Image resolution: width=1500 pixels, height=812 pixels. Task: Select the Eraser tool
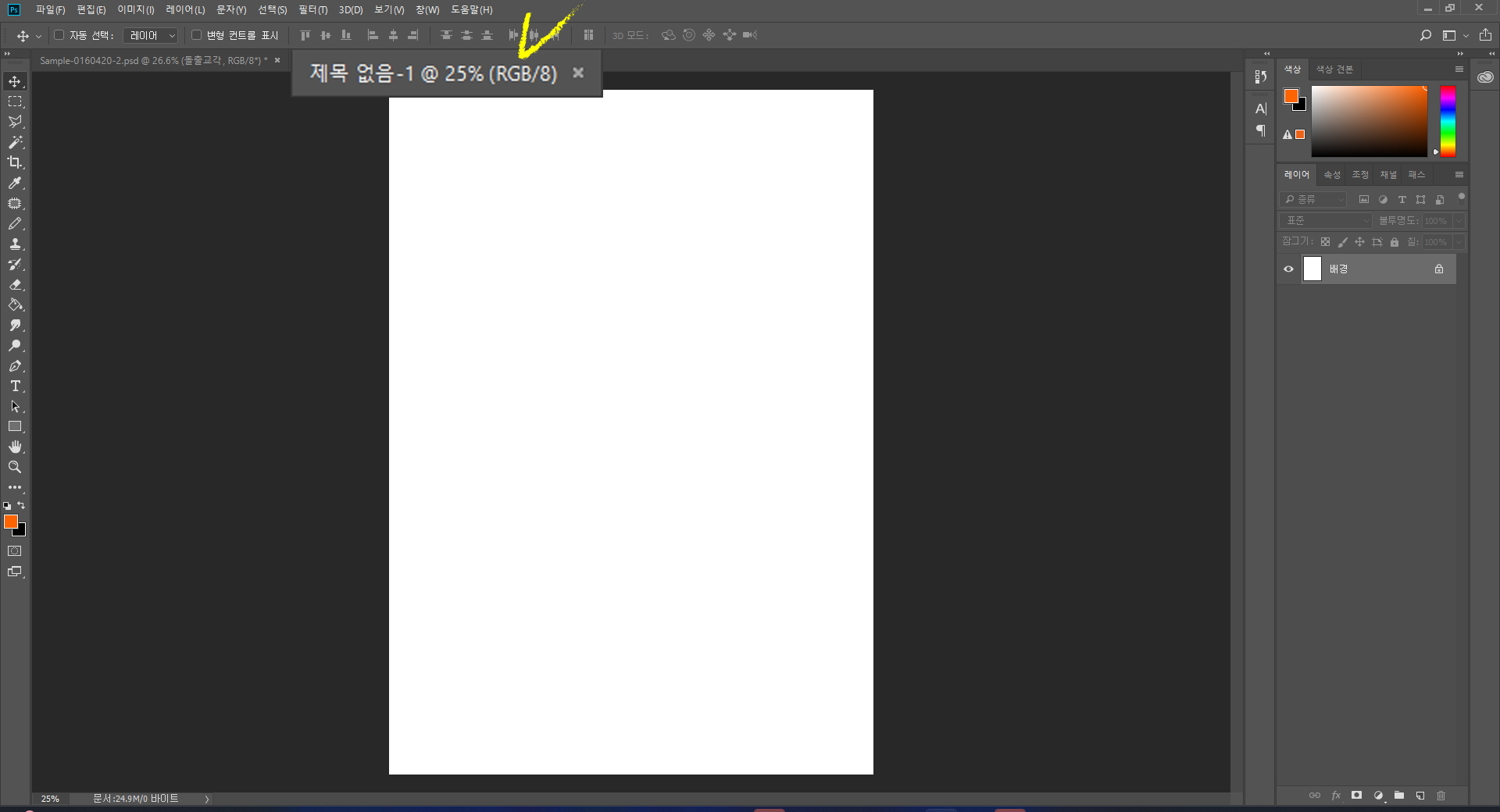15,284
